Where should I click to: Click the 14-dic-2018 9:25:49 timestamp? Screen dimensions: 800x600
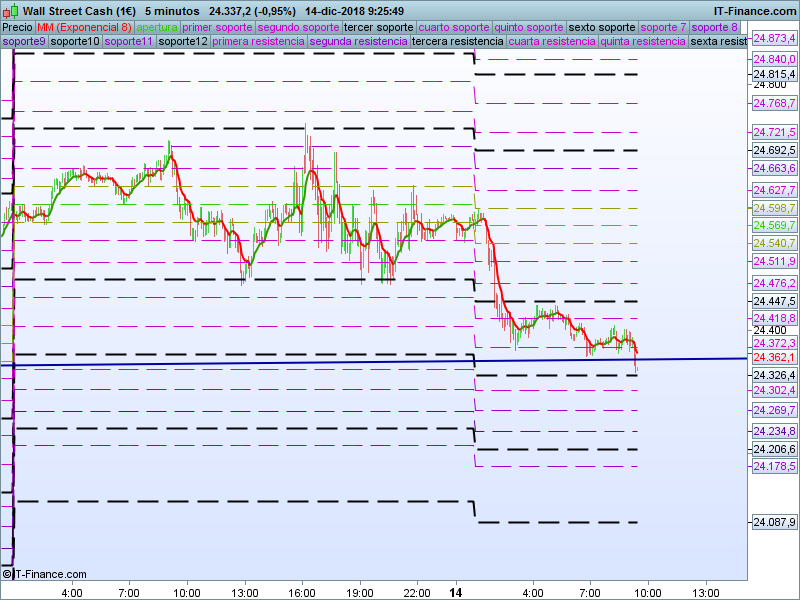(x=355, y=11)
